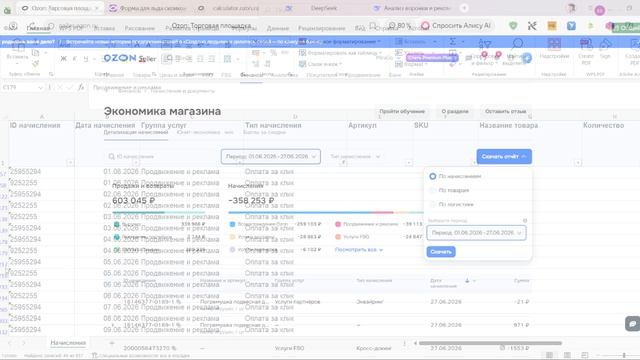Collapse the Скачать отчёт dropdown button
Screen dimensions: 640x360
click(x=504, y=156)
